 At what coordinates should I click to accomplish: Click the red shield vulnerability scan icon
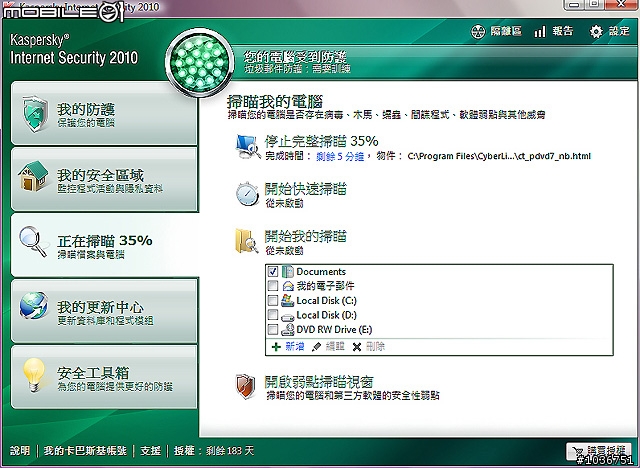pyautogui.click(x=246, y=386)
